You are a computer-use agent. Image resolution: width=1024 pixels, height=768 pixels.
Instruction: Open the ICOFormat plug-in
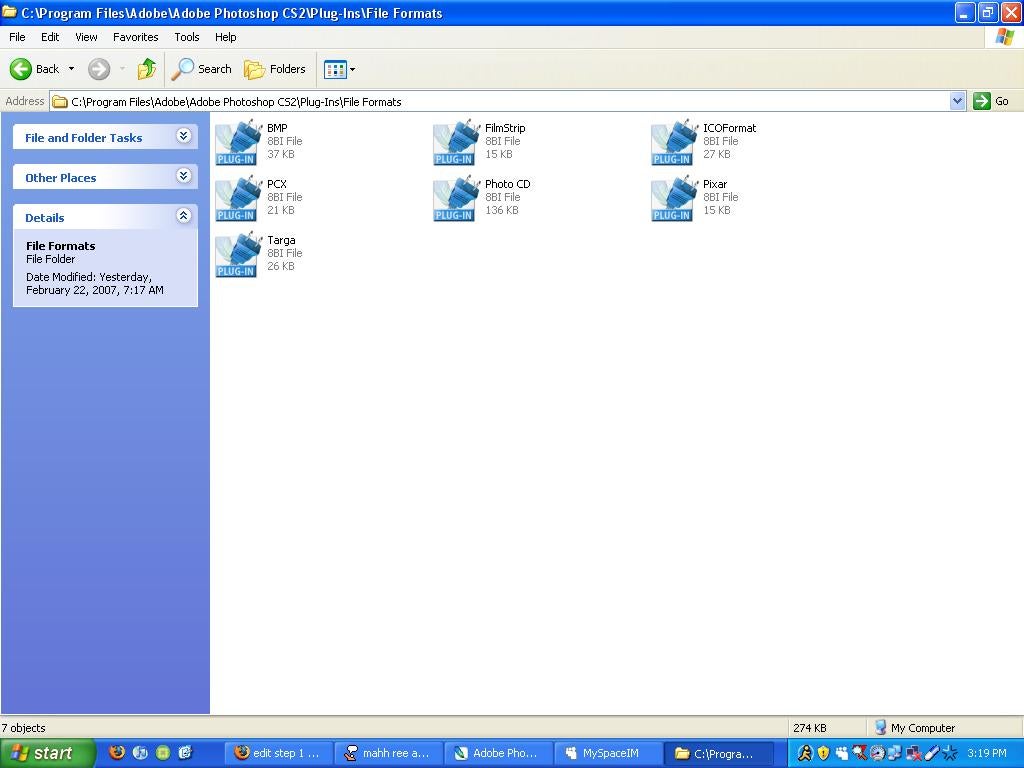[673, 140]
